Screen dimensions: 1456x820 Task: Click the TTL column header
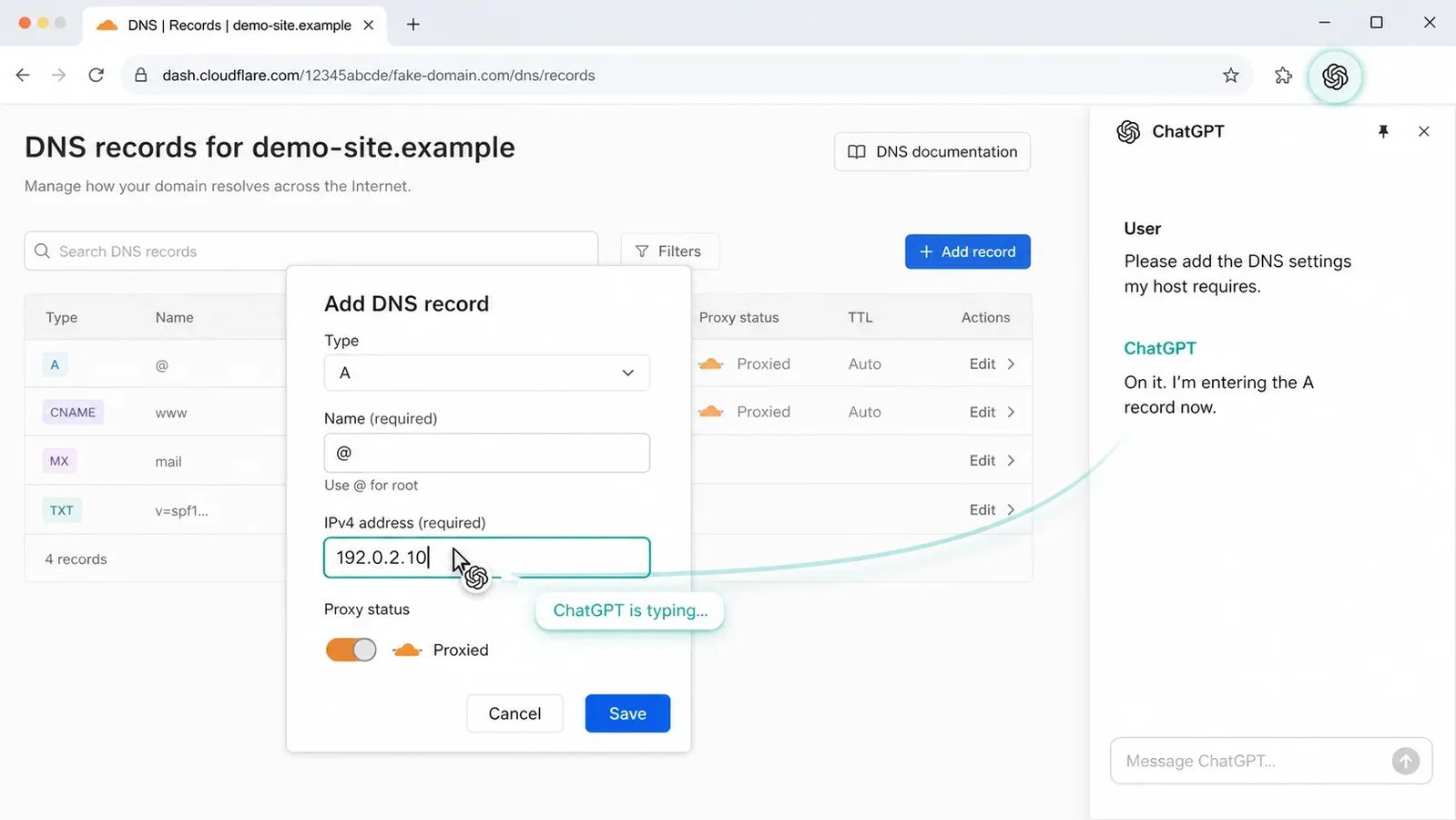point(860,317)
